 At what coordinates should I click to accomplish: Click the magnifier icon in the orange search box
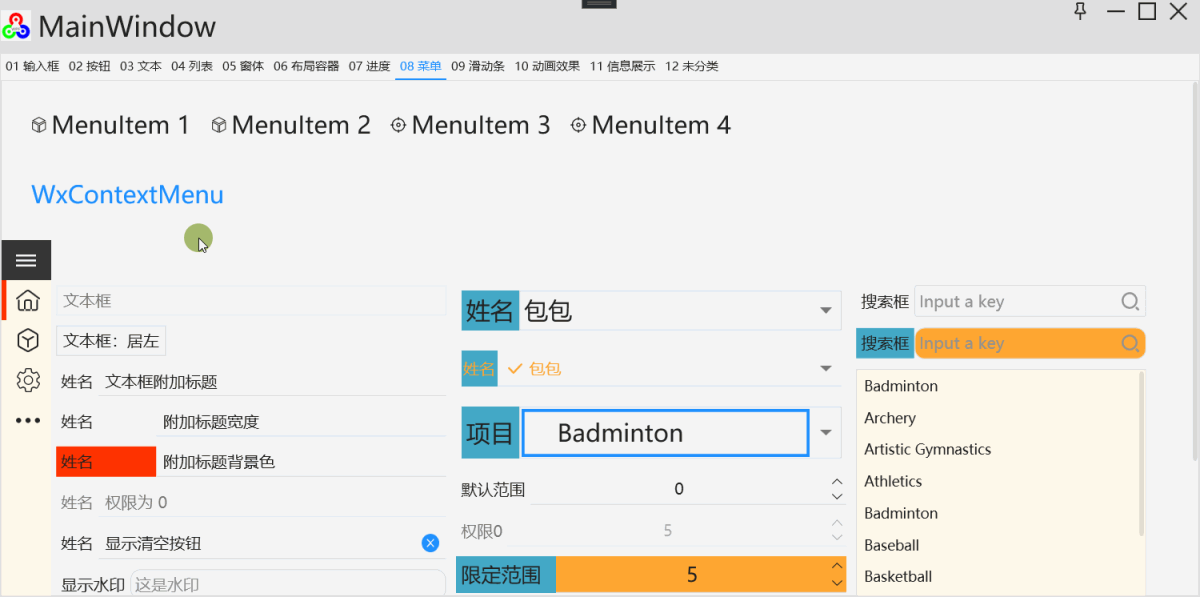tap(1129, 343)
